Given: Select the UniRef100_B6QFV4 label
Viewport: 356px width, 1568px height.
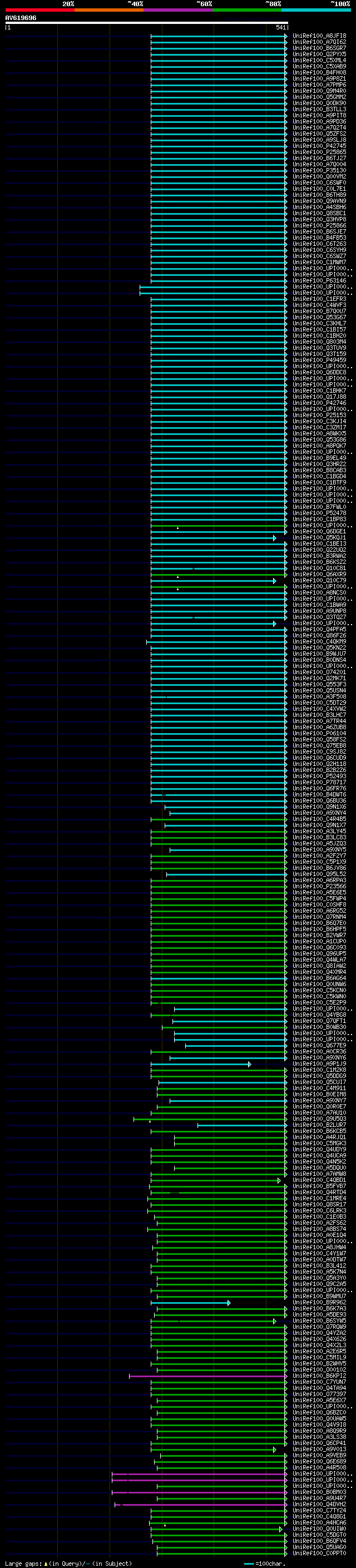Looking at the screenshot, I should 319,1541.
